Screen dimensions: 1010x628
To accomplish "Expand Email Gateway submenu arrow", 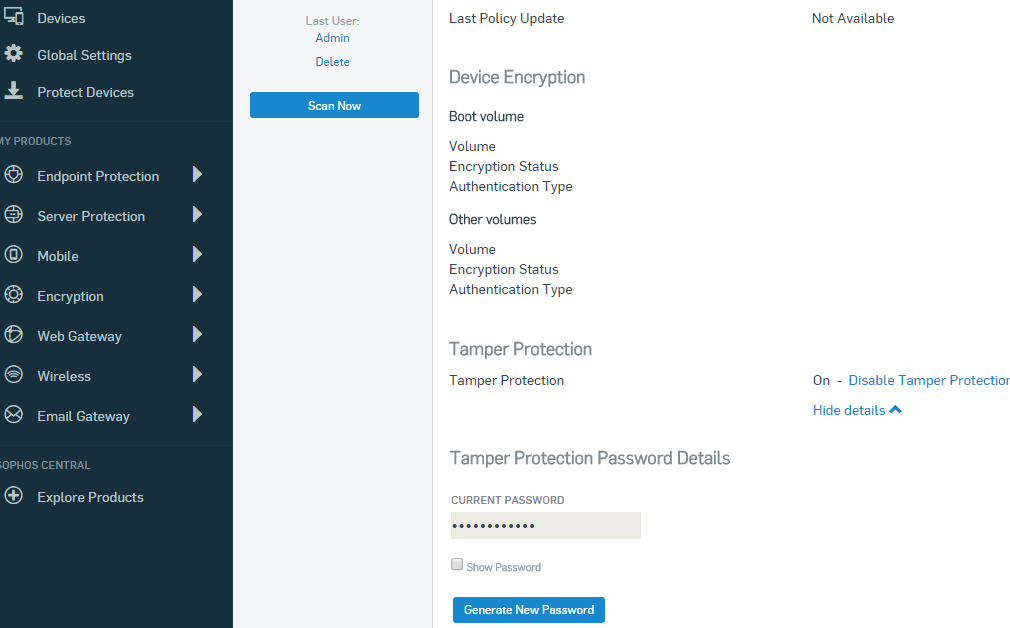I will [x=198, y=414].
